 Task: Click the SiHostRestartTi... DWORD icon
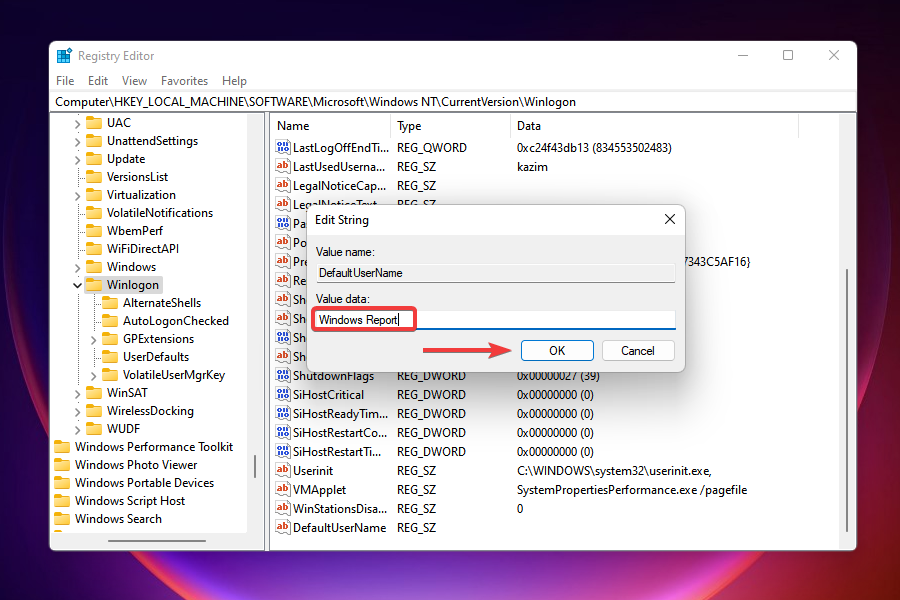point(282,451)
